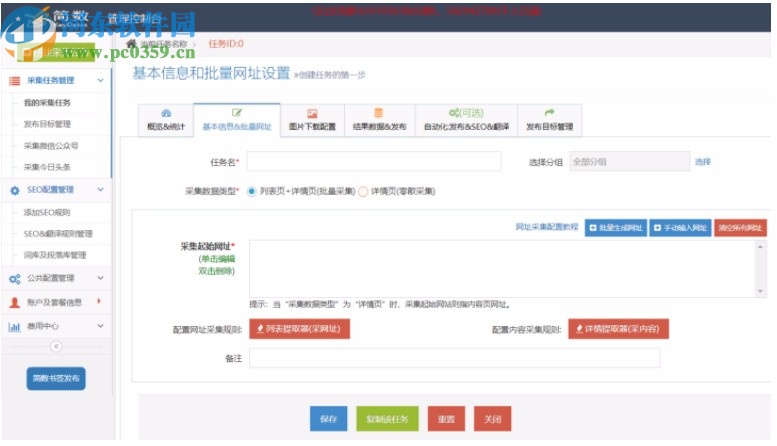
Task: Open the 基本信息&批量网址 tab
Action: [x=237, y=120]
